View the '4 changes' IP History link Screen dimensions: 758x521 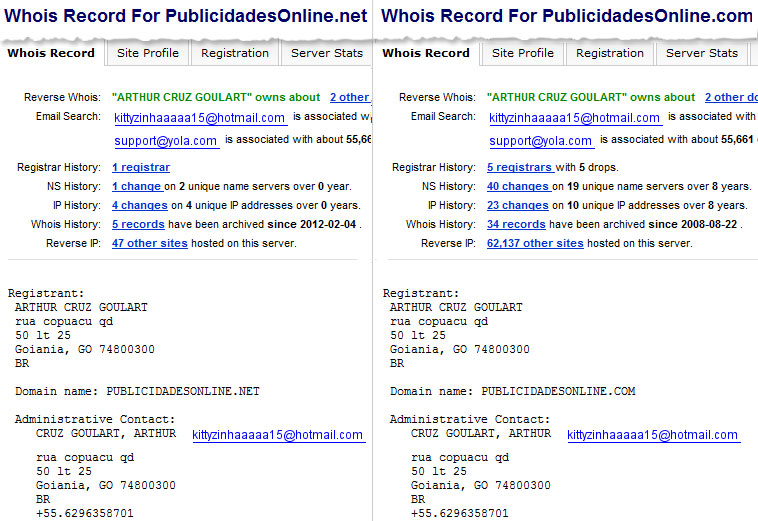tap(140, 205)
